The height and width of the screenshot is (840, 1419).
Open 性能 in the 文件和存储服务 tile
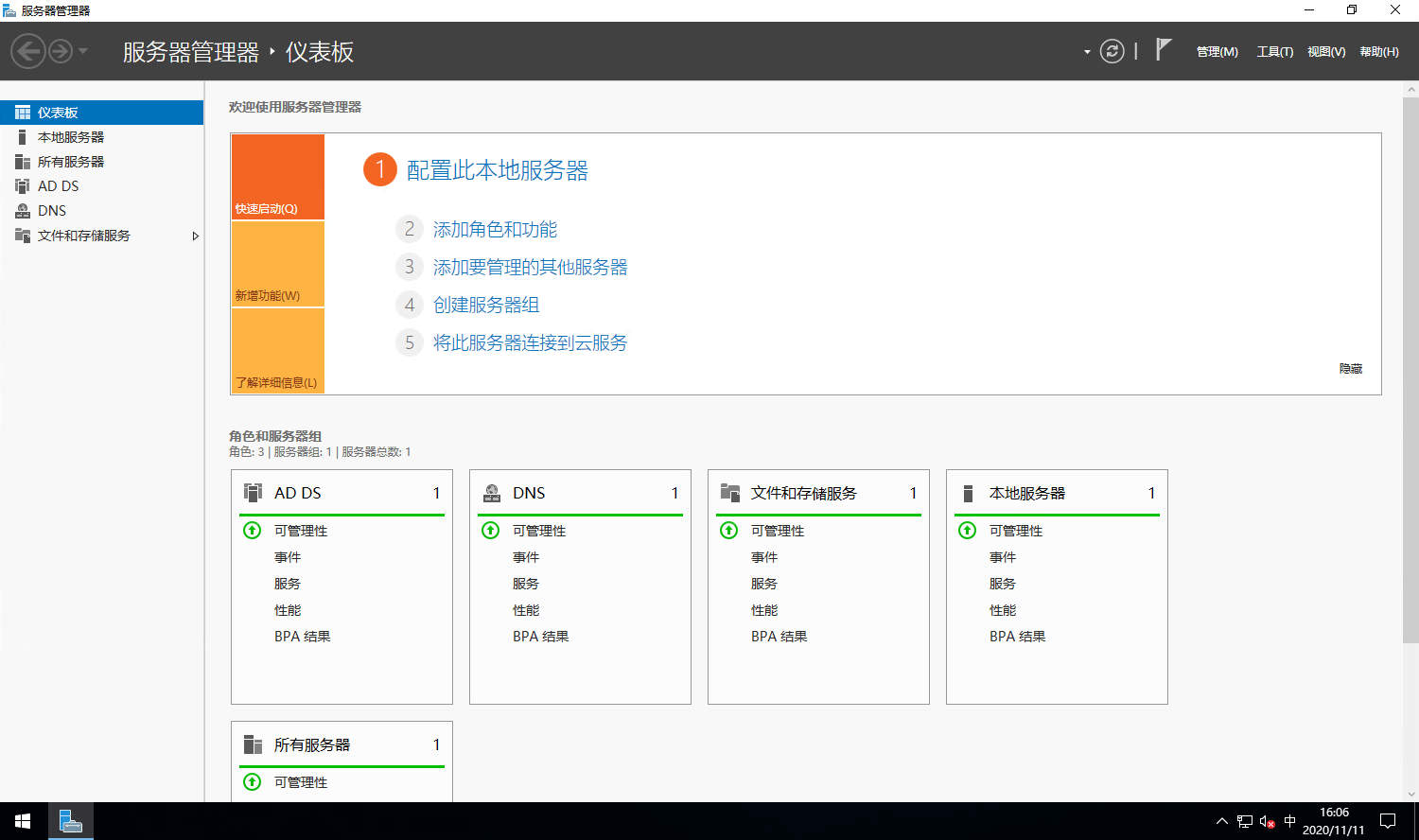pos(764,610)
